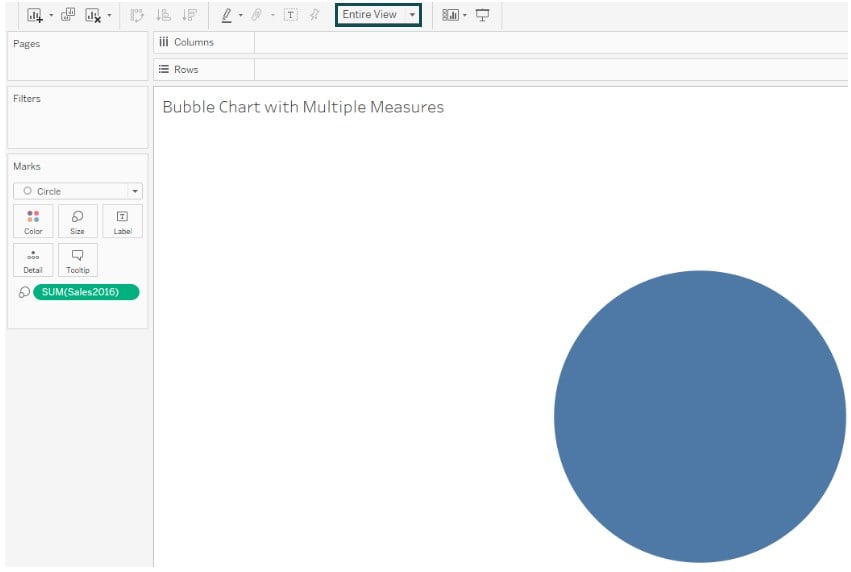Screen dimensions: 851x572
Task: Click the Rows shelf
Action: click(500, 69)
